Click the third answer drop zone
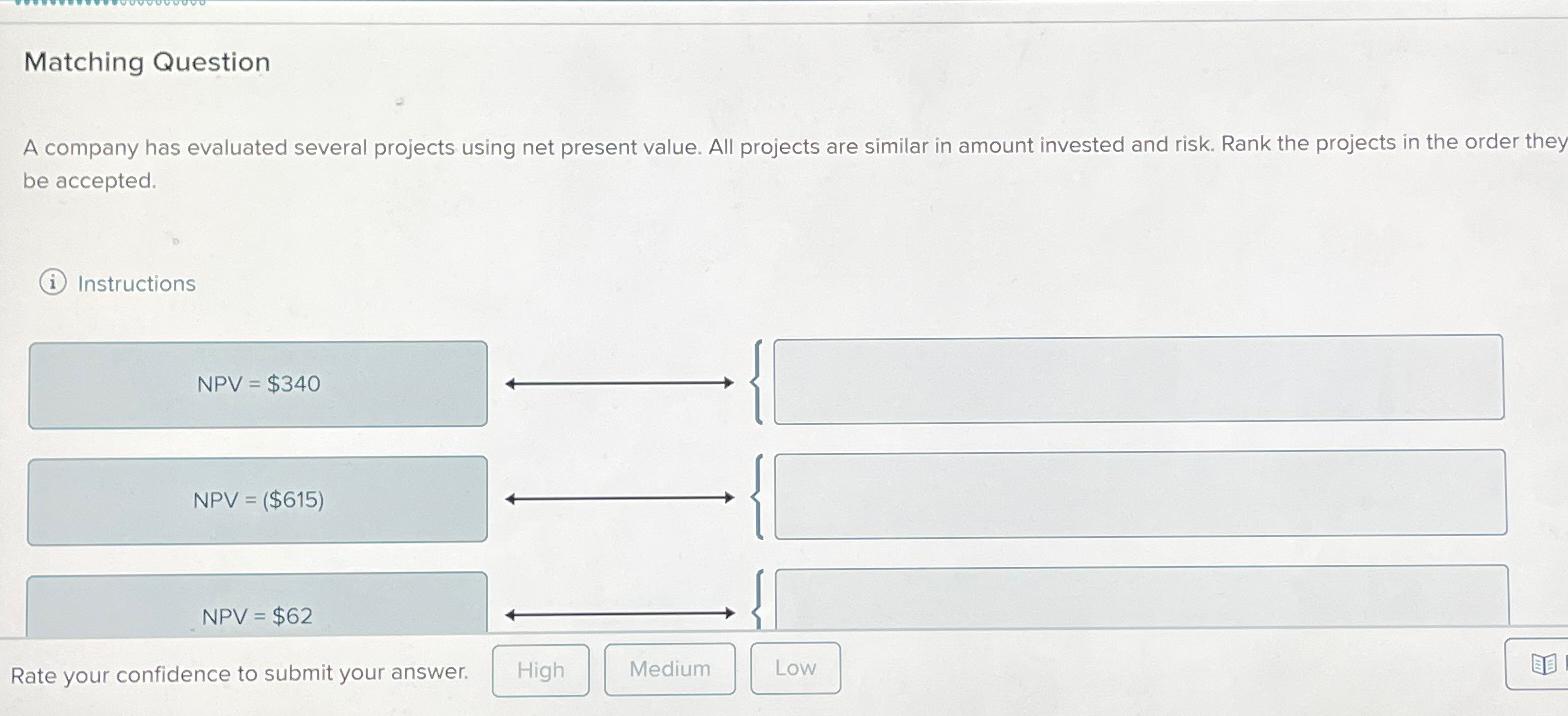This screenshot has height=716, width=1568. 1138,600
